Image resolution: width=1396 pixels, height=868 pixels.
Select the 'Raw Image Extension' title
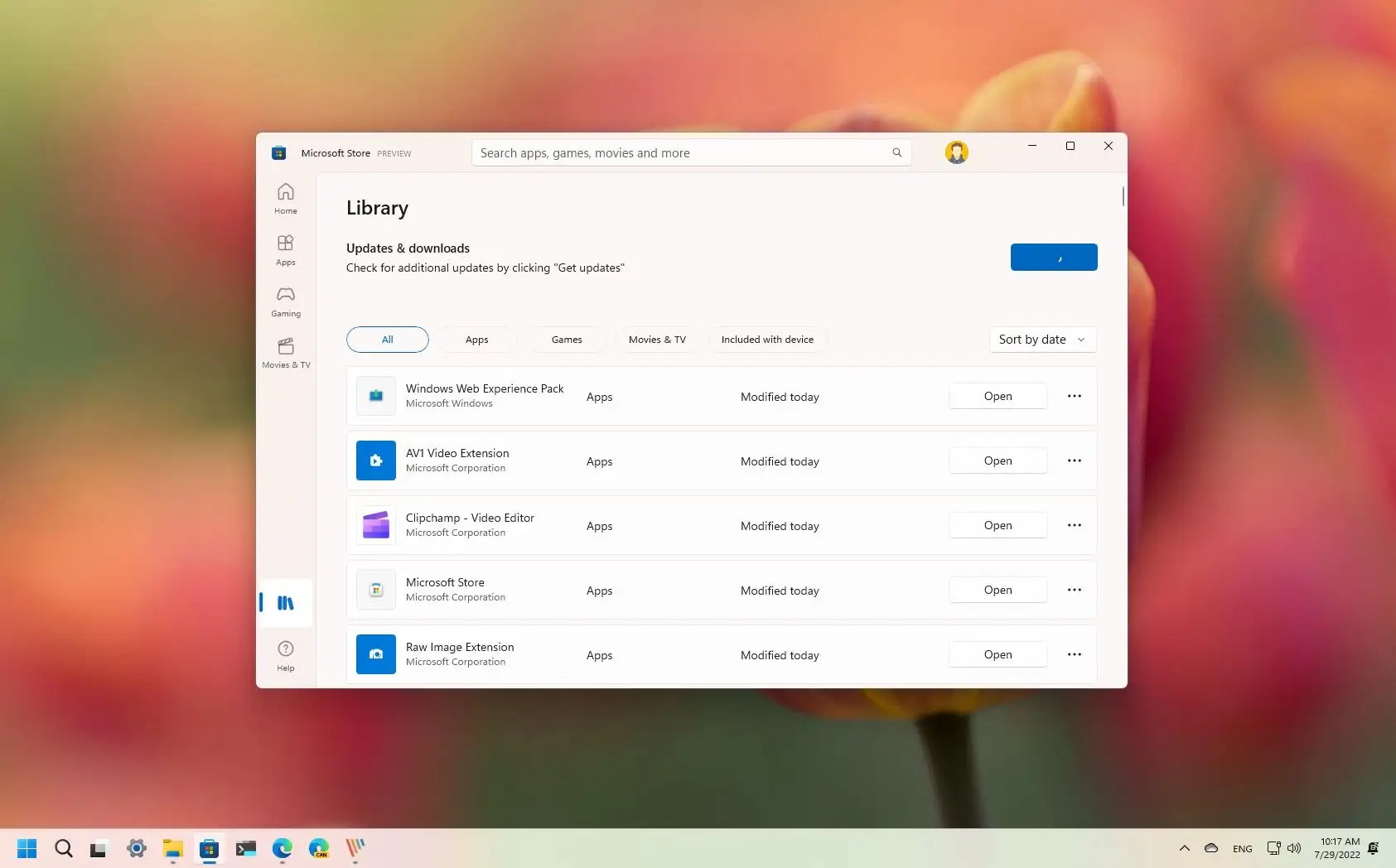click(x=460, y=647)
